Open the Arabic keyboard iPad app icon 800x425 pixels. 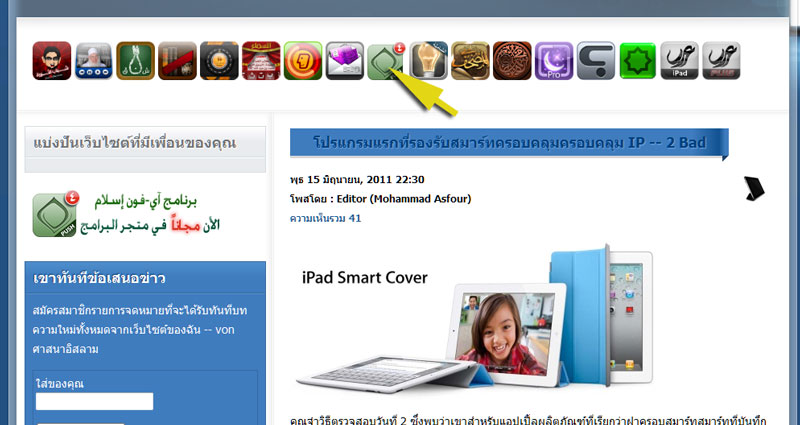680,61
